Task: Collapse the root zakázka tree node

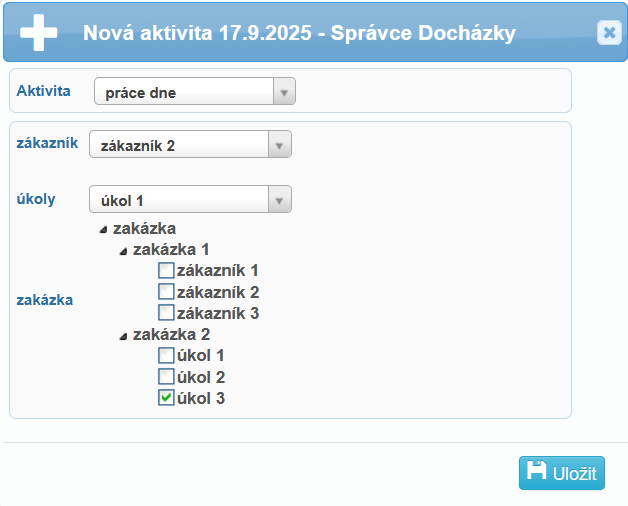Action: coord(103,230)
